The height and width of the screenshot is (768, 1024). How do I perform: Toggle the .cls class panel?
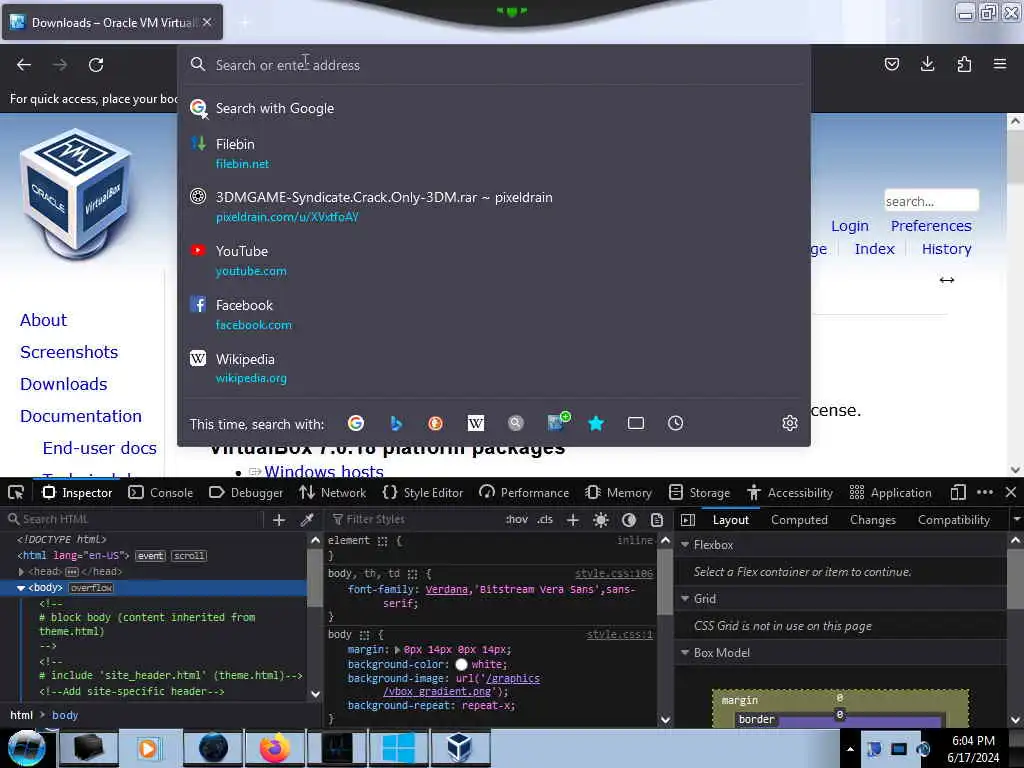click(x=545, y=520)
